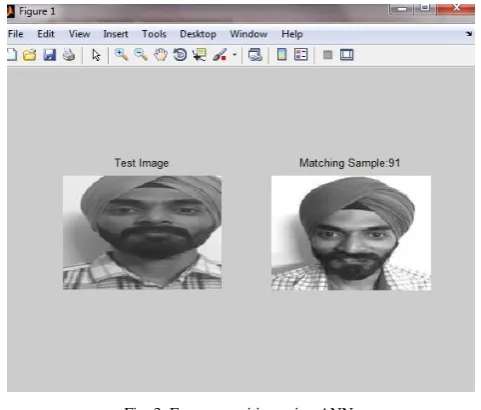The image size is (481, 410).
Task: Open file with the folder icon
Action: [30, 55]
